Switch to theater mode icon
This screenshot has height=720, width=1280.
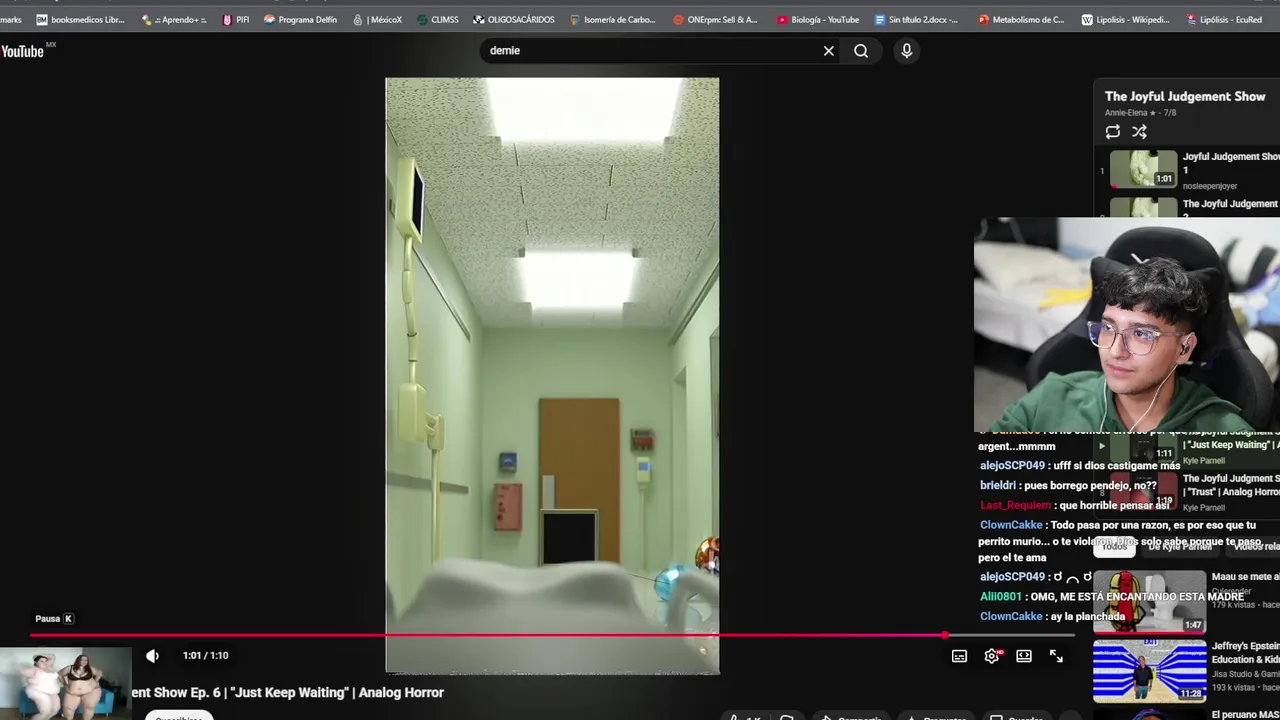point(1024,656)
